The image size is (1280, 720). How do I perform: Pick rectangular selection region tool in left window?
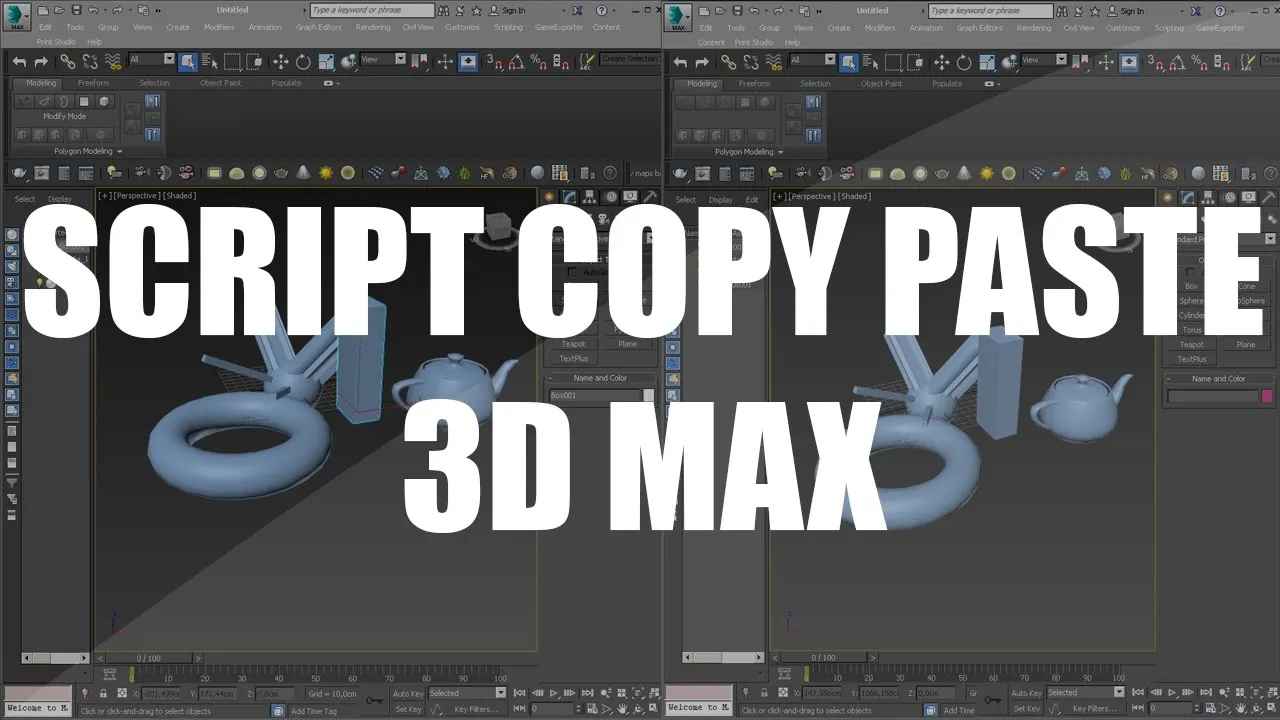tap(232, 62)
